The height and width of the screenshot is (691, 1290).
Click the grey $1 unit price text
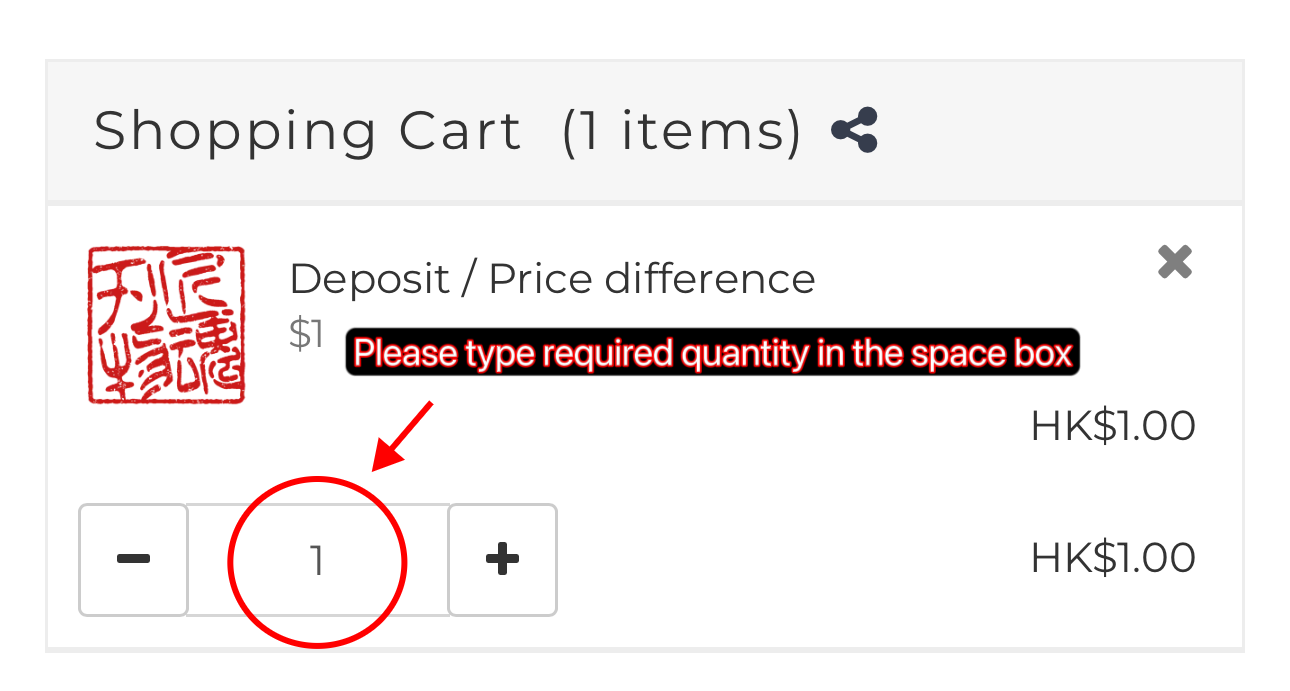pos(306,334)
